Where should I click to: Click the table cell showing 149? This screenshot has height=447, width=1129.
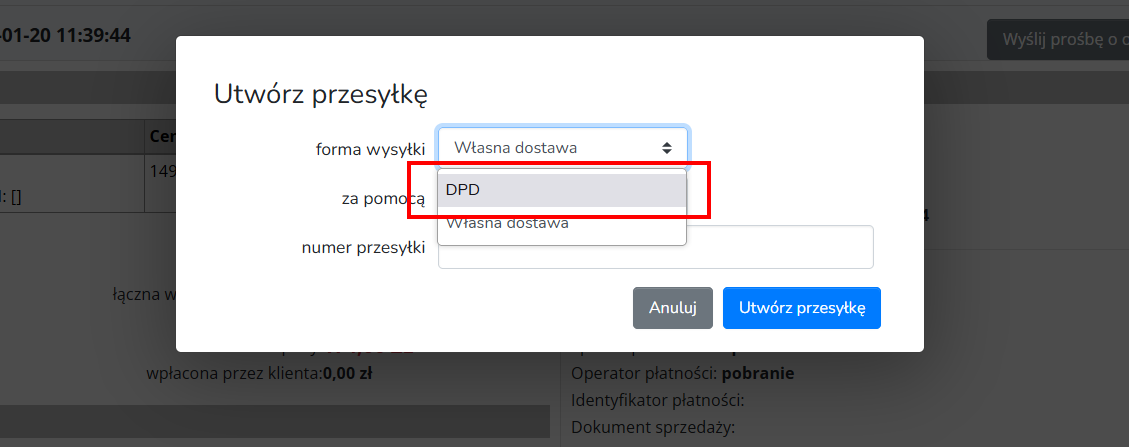click(162, 171)
